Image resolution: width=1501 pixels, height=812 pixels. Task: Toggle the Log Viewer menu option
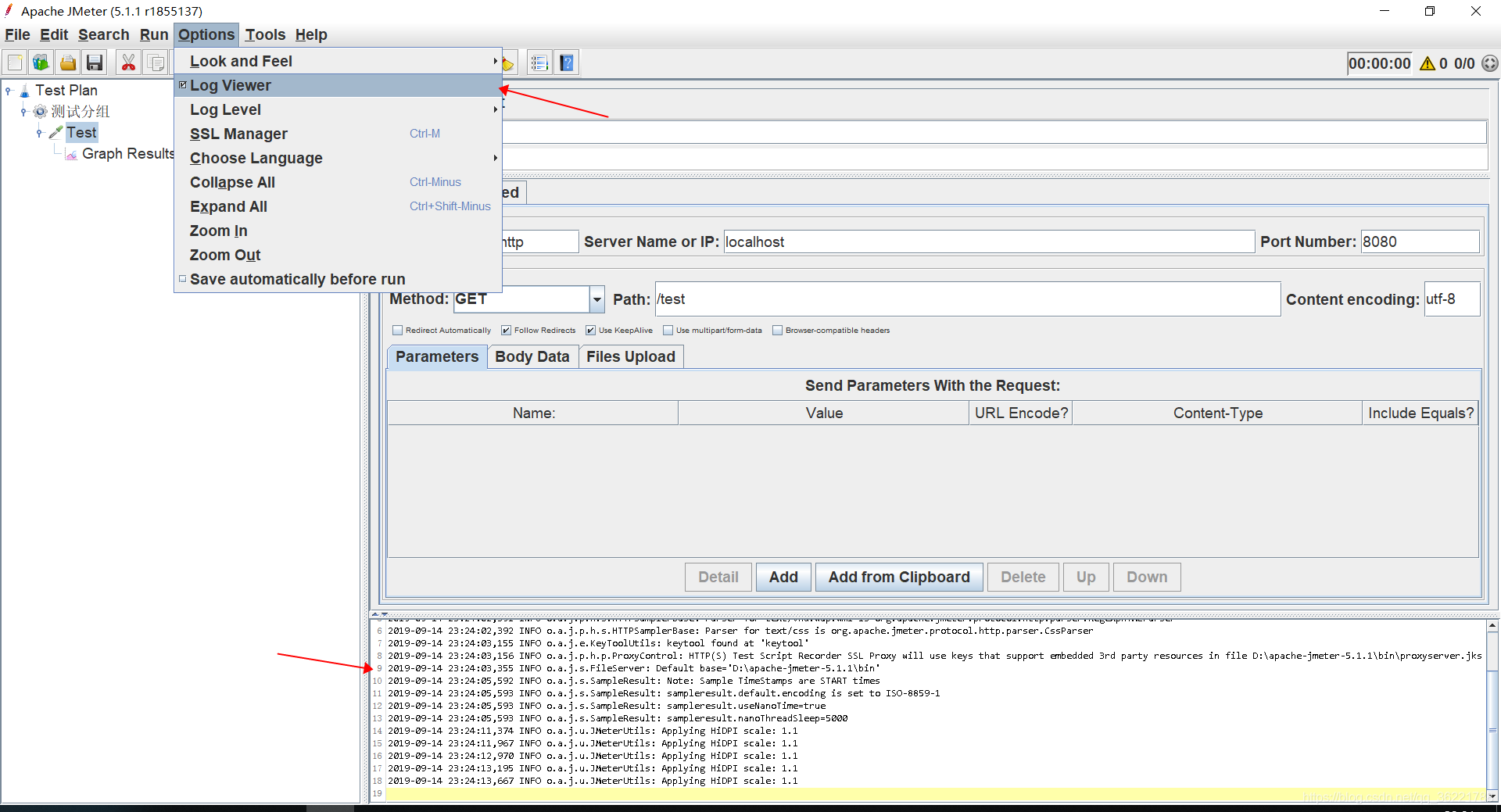click(x=338, y=85)
